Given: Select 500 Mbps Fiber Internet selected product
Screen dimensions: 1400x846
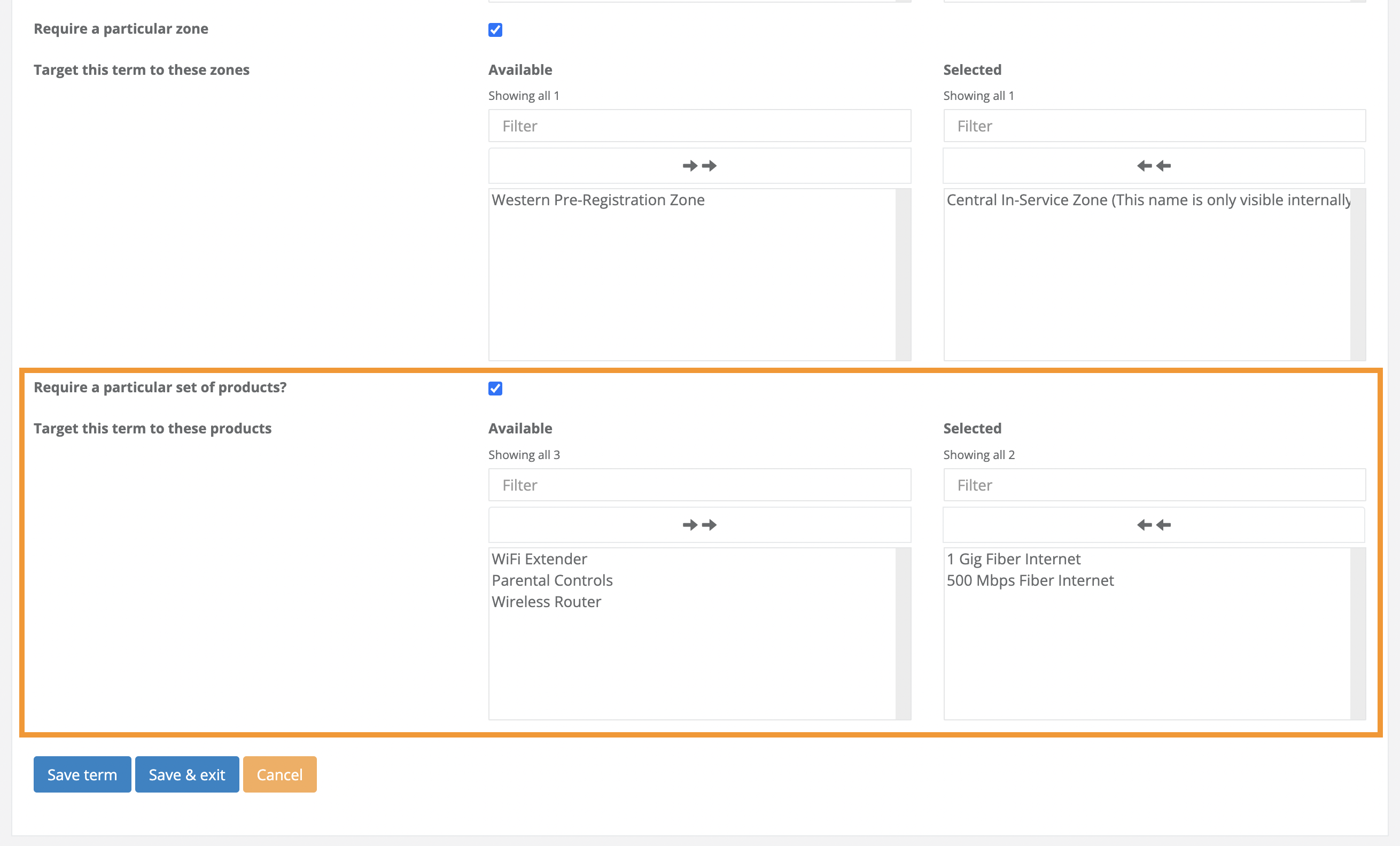Looking at the screenshot, I should [x=1030, y=581].
